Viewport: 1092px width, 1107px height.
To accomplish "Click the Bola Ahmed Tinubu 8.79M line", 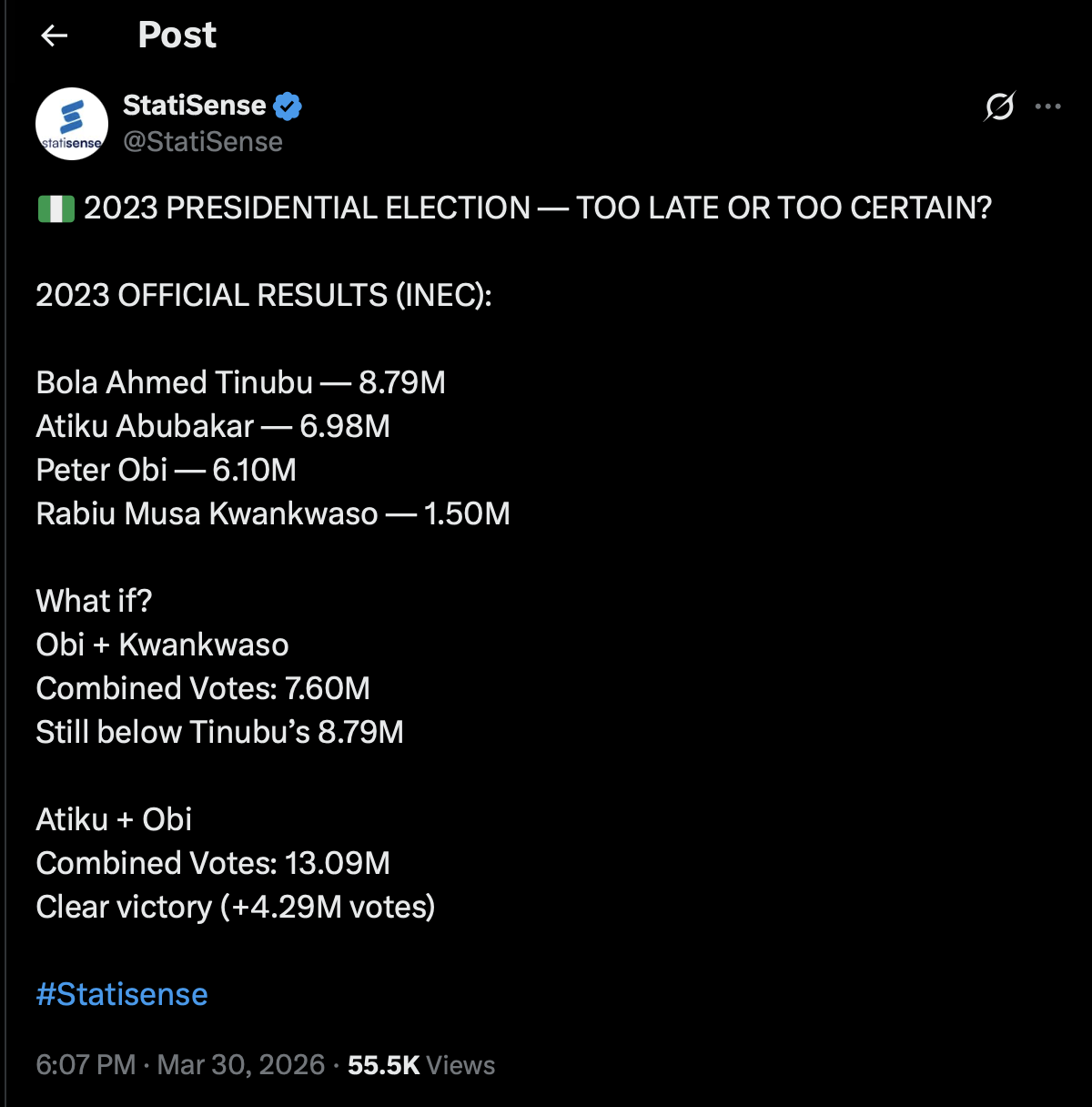I will (241, 382).
